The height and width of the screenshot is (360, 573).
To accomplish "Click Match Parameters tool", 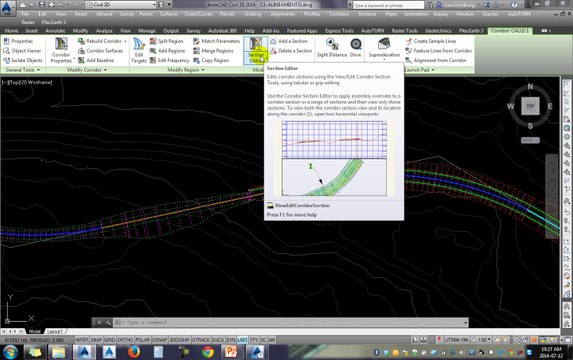I will pyautogui.click(x=217, y=41).
